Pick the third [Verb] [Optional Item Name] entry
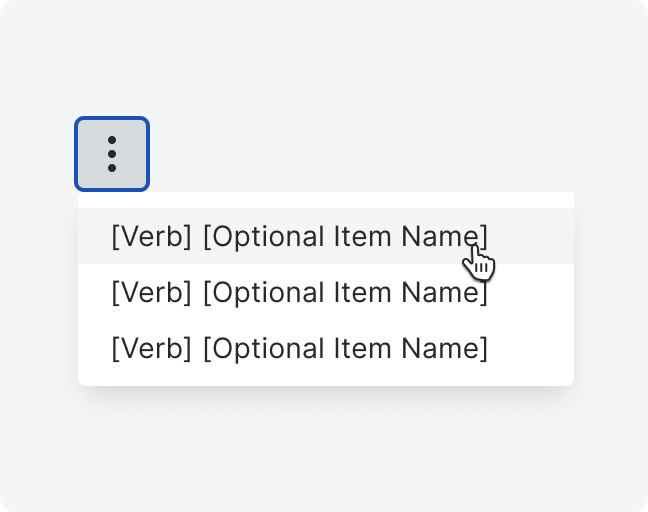 [299, 349]
